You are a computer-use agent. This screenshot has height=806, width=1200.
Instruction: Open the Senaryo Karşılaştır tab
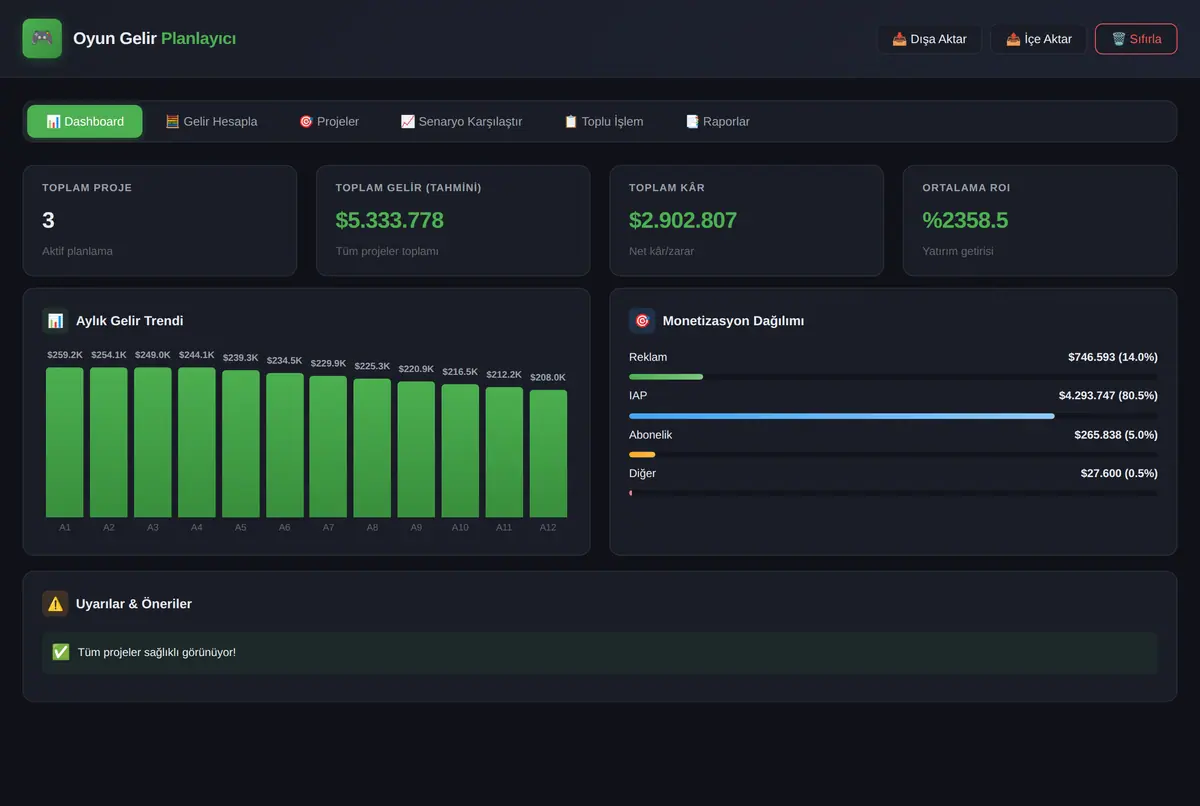tap(461, 121)
